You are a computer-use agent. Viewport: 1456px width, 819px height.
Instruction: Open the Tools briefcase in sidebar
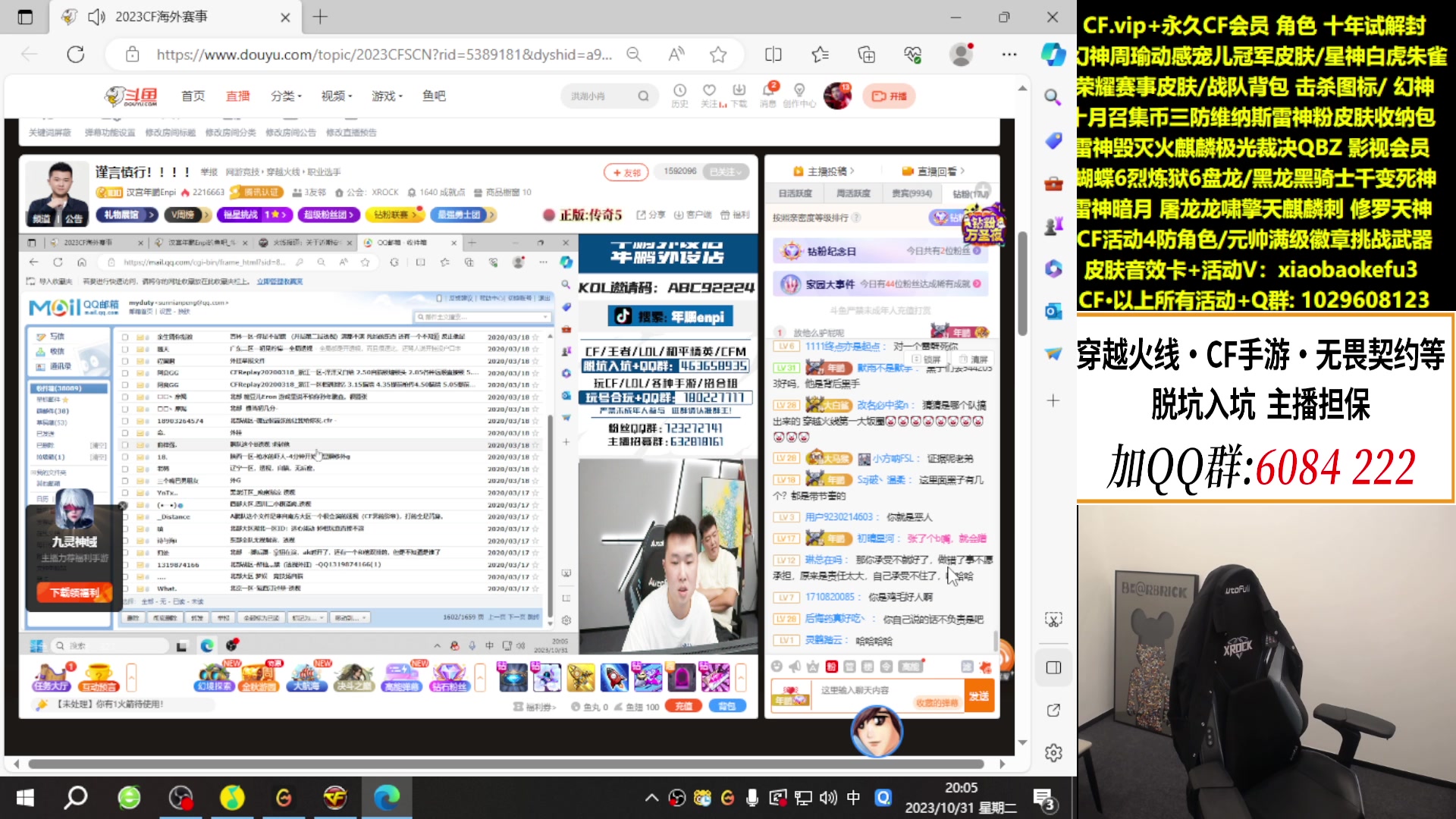point(1053,184)
